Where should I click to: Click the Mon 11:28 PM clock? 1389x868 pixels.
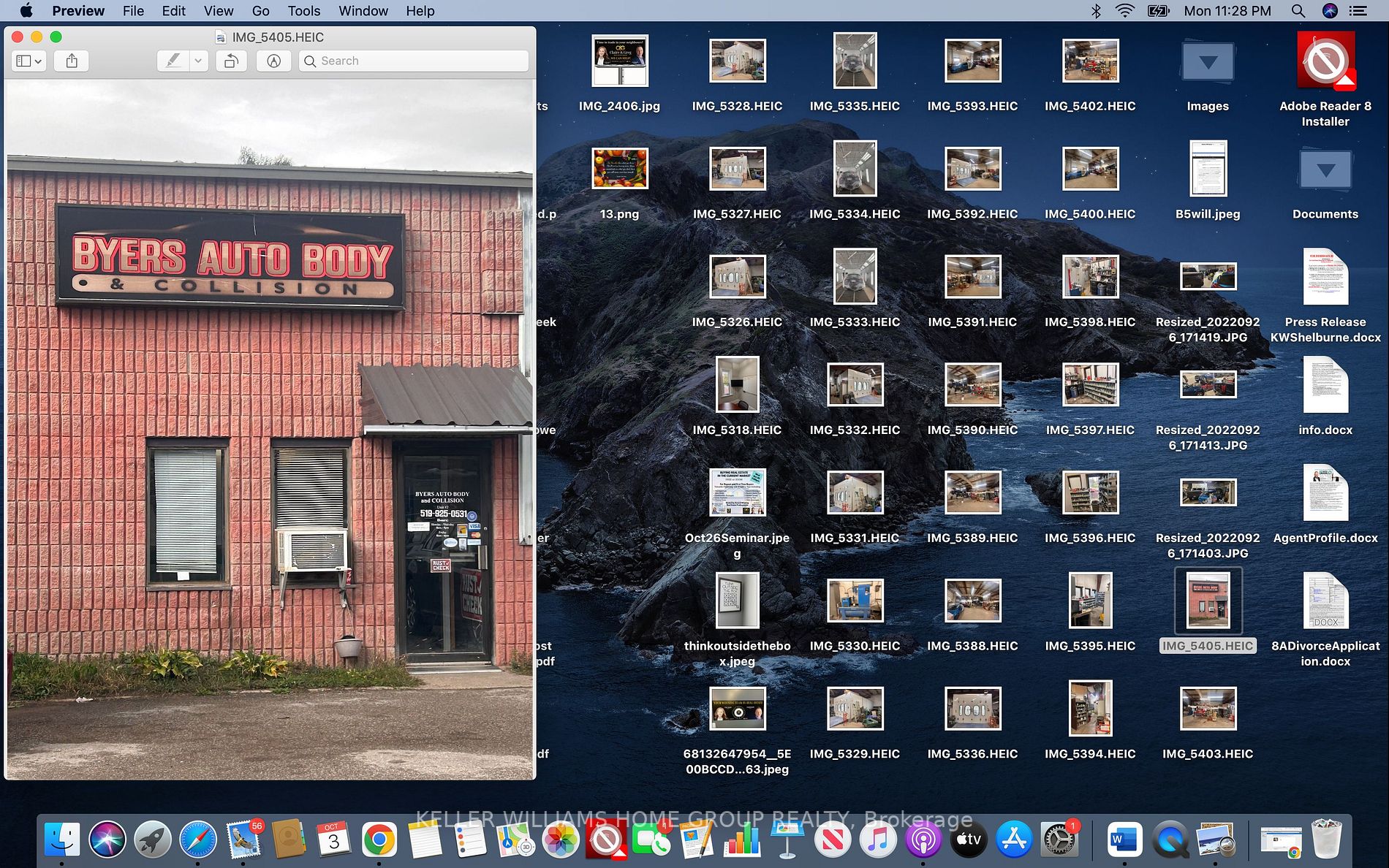pyautogui.click(x=1227, y=10)
